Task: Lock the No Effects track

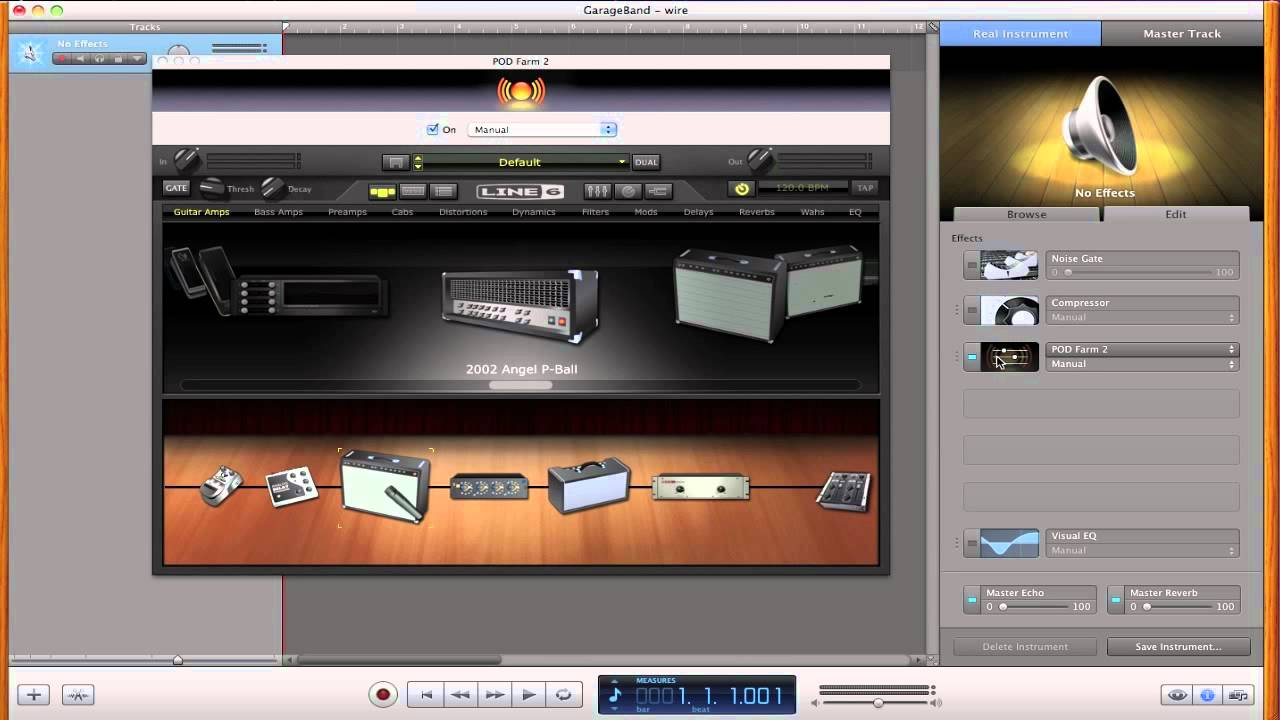Action: pos(118,59)
